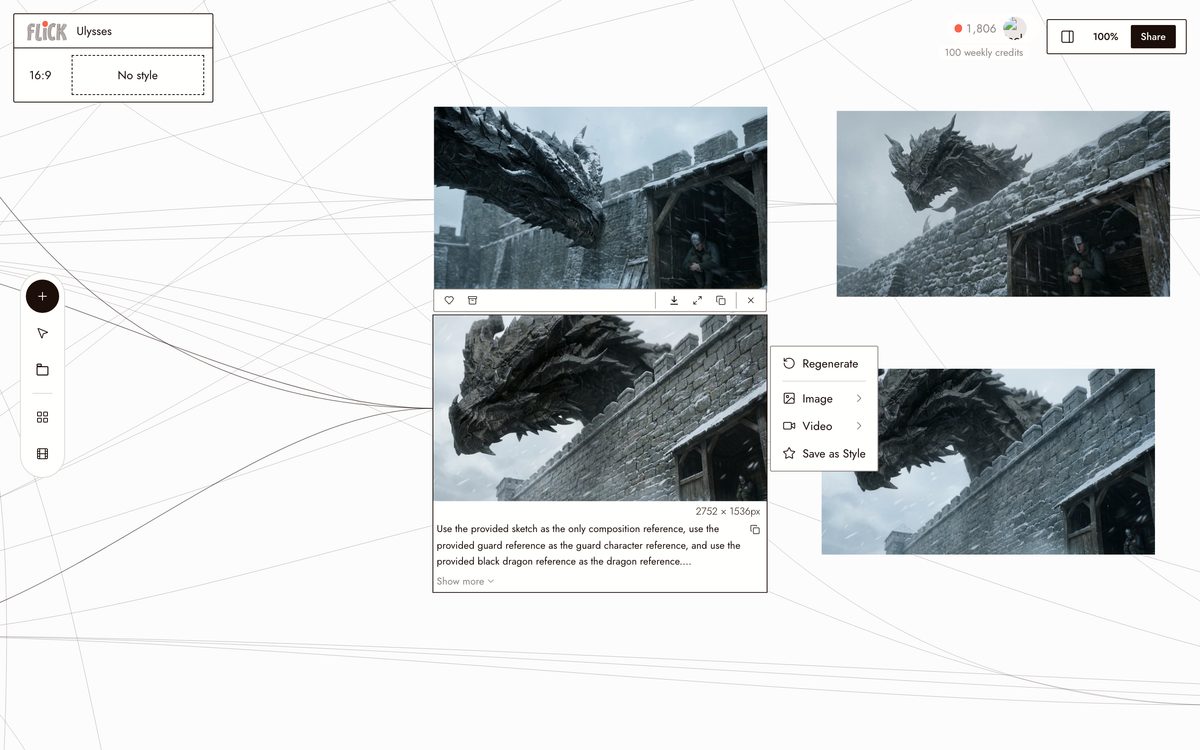This screenshot has height=750, width=1200.
Task: Open the Ulysses project name
Action: [94, 31]
